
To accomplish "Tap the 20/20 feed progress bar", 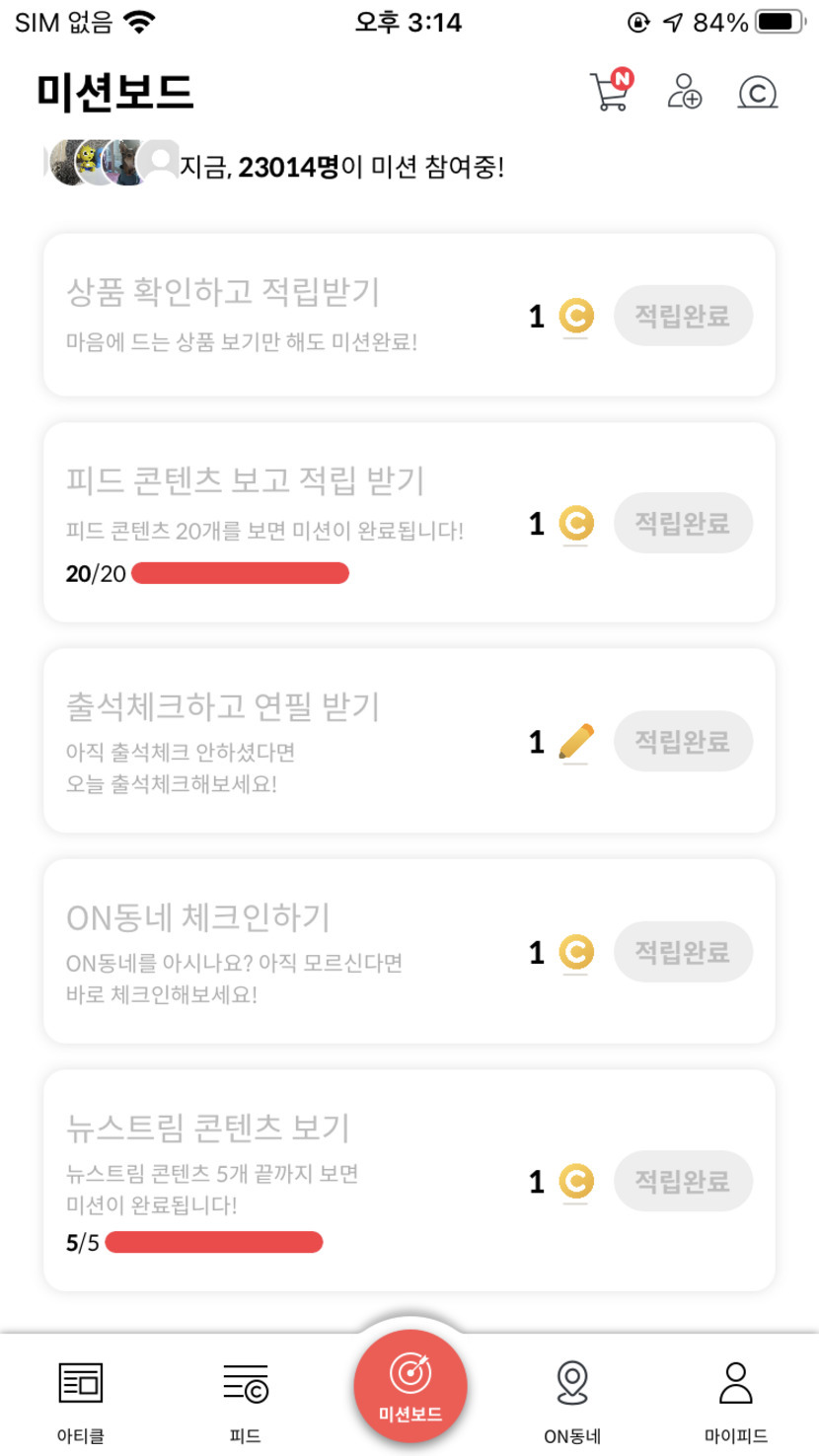I will pyautogui.click(x=240, y=573).
